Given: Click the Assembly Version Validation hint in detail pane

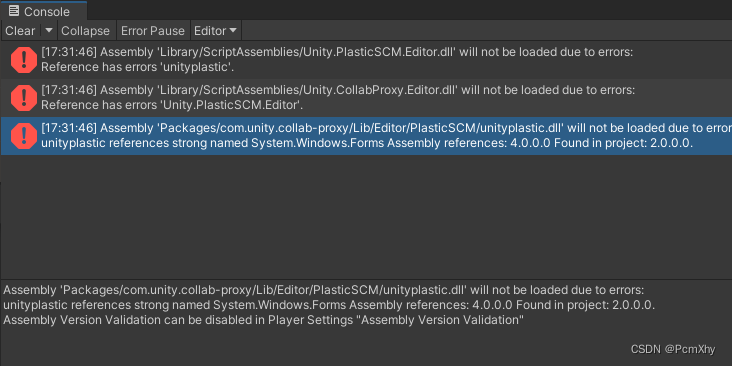Looking at the screenshot, I should pos(263,320).
